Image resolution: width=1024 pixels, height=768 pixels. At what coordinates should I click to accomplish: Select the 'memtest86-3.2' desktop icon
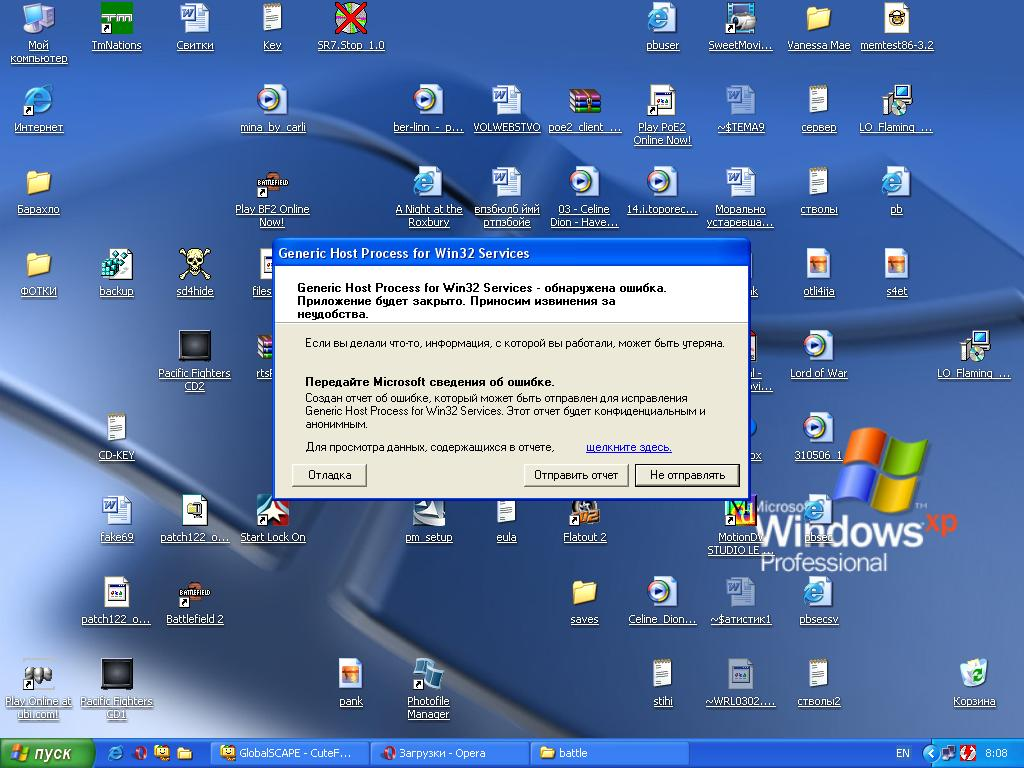tap(896, 19)
